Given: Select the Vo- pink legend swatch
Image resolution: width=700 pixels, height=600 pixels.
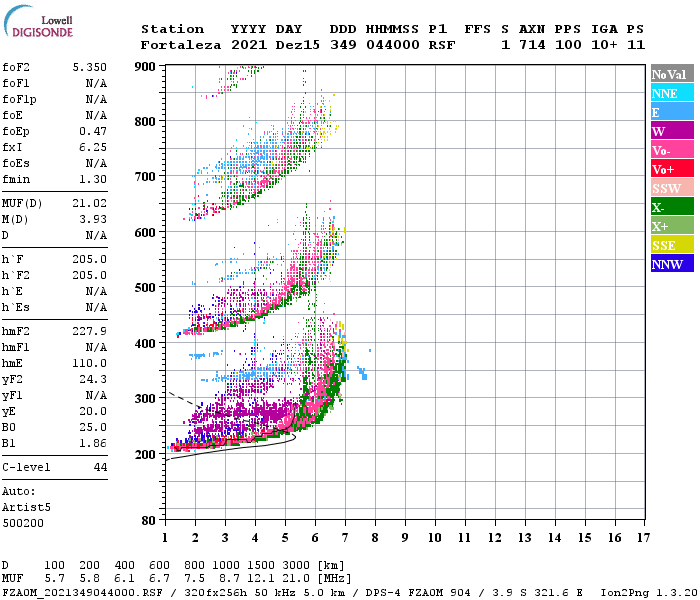Looking at the screenshot, I should (x=672, y=150).
